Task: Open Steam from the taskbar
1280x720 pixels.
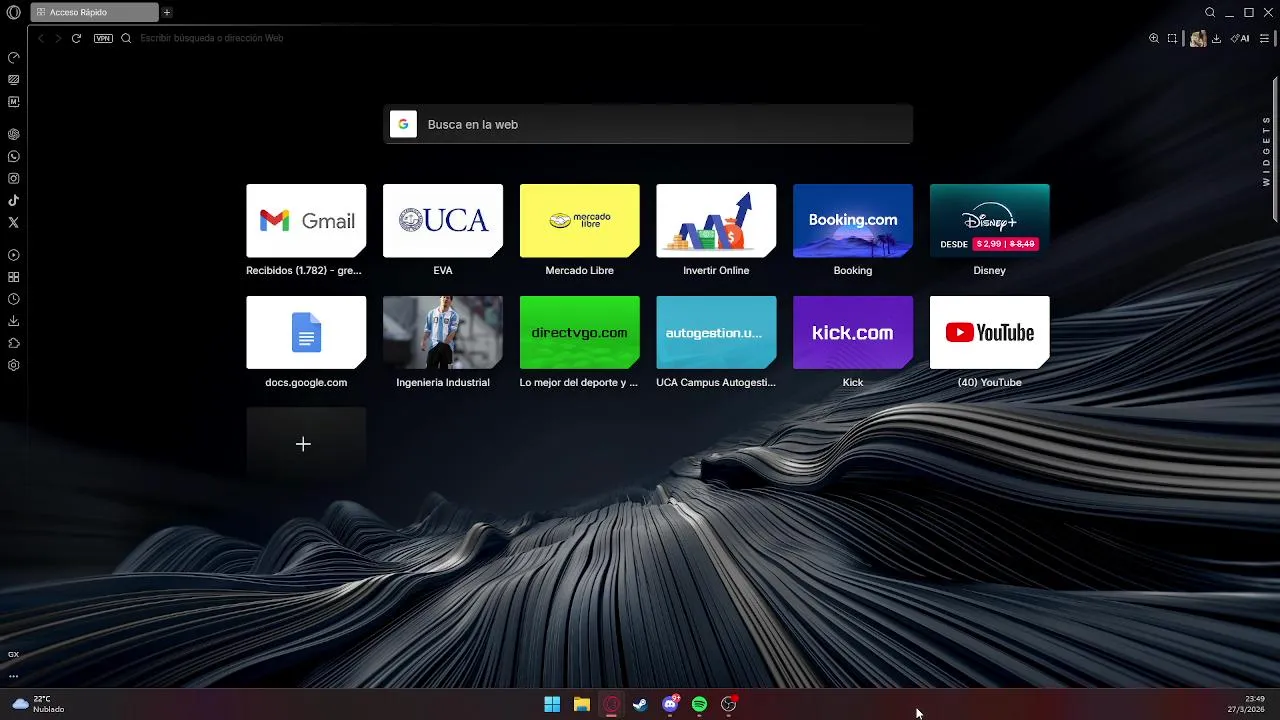Action: 640,704
